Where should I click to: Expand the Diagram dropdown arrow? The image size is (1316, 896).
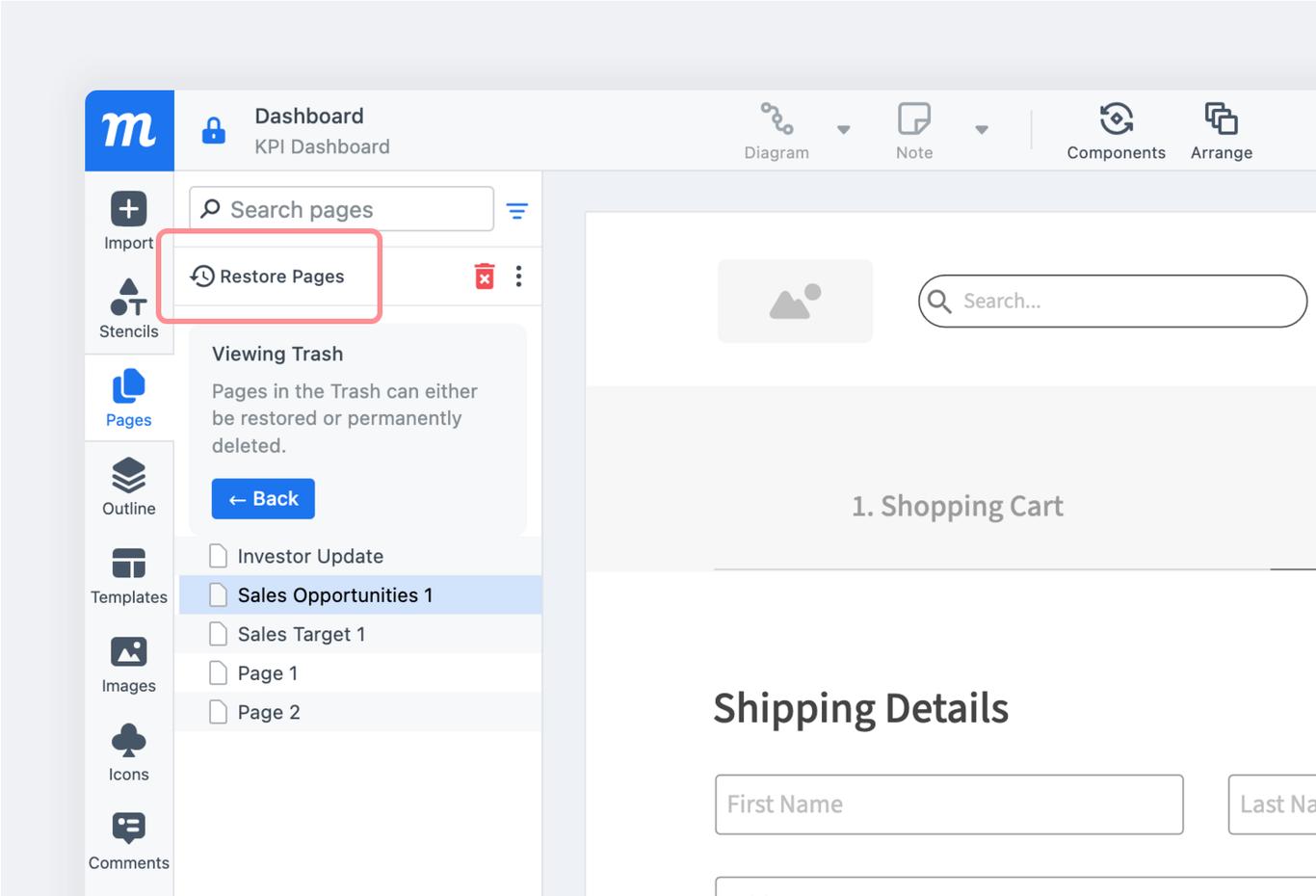tap(844, 129)
